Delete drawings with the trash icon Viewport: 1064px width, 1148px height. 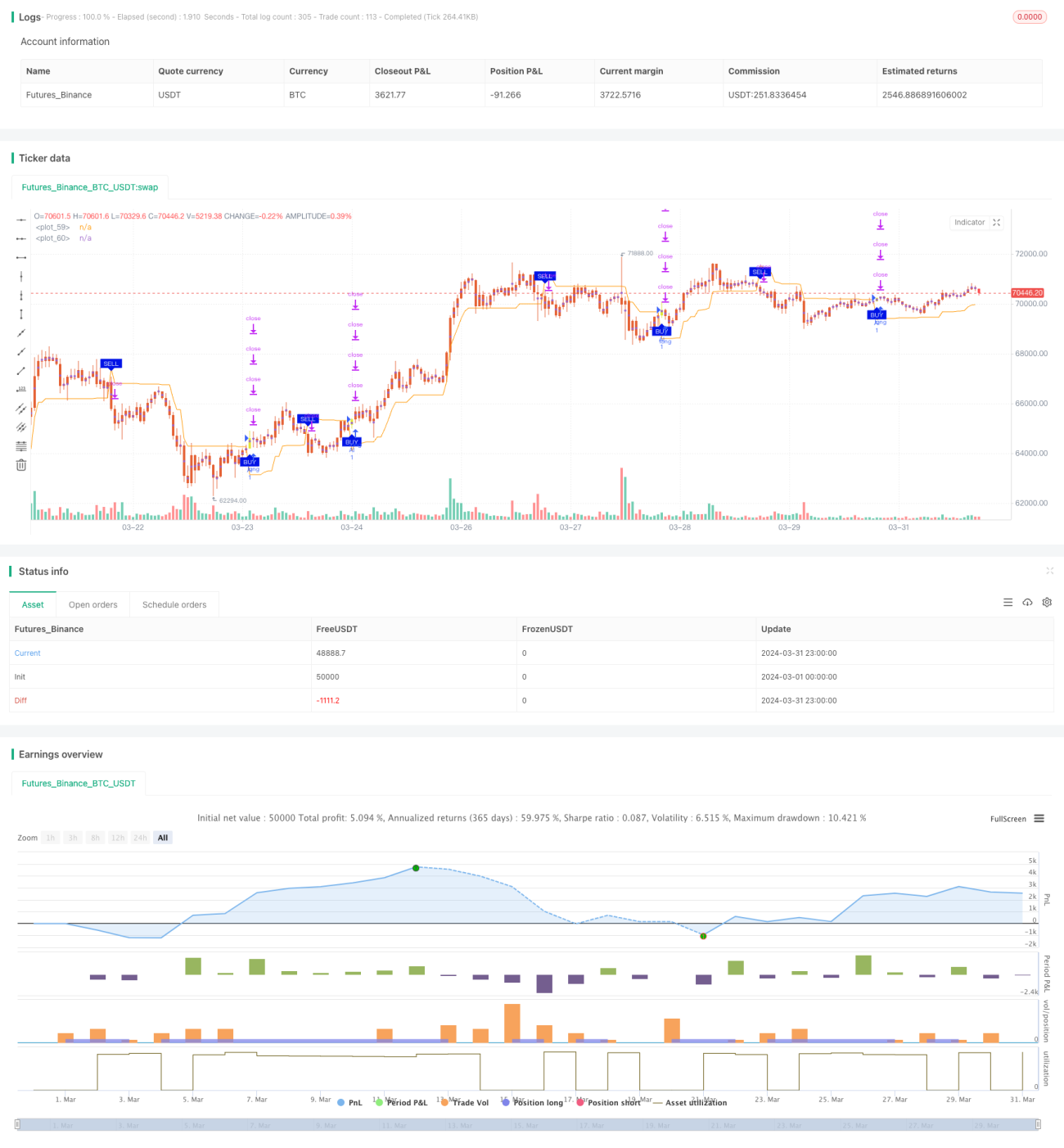tap(21, 465)
